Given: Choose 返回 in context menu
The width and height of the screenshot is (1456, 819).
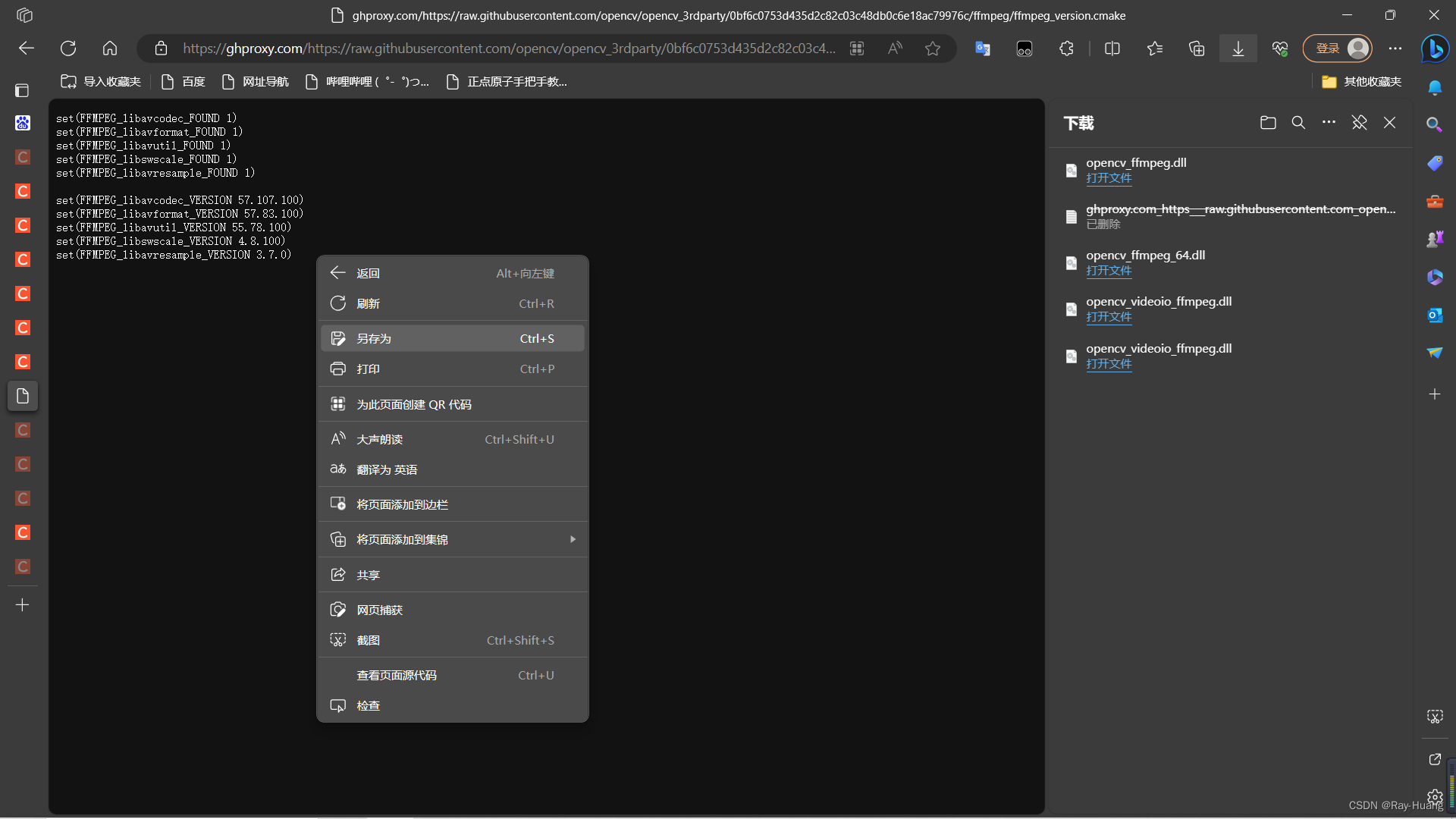Looking at the screenshot, I should (x=452, y=273).
